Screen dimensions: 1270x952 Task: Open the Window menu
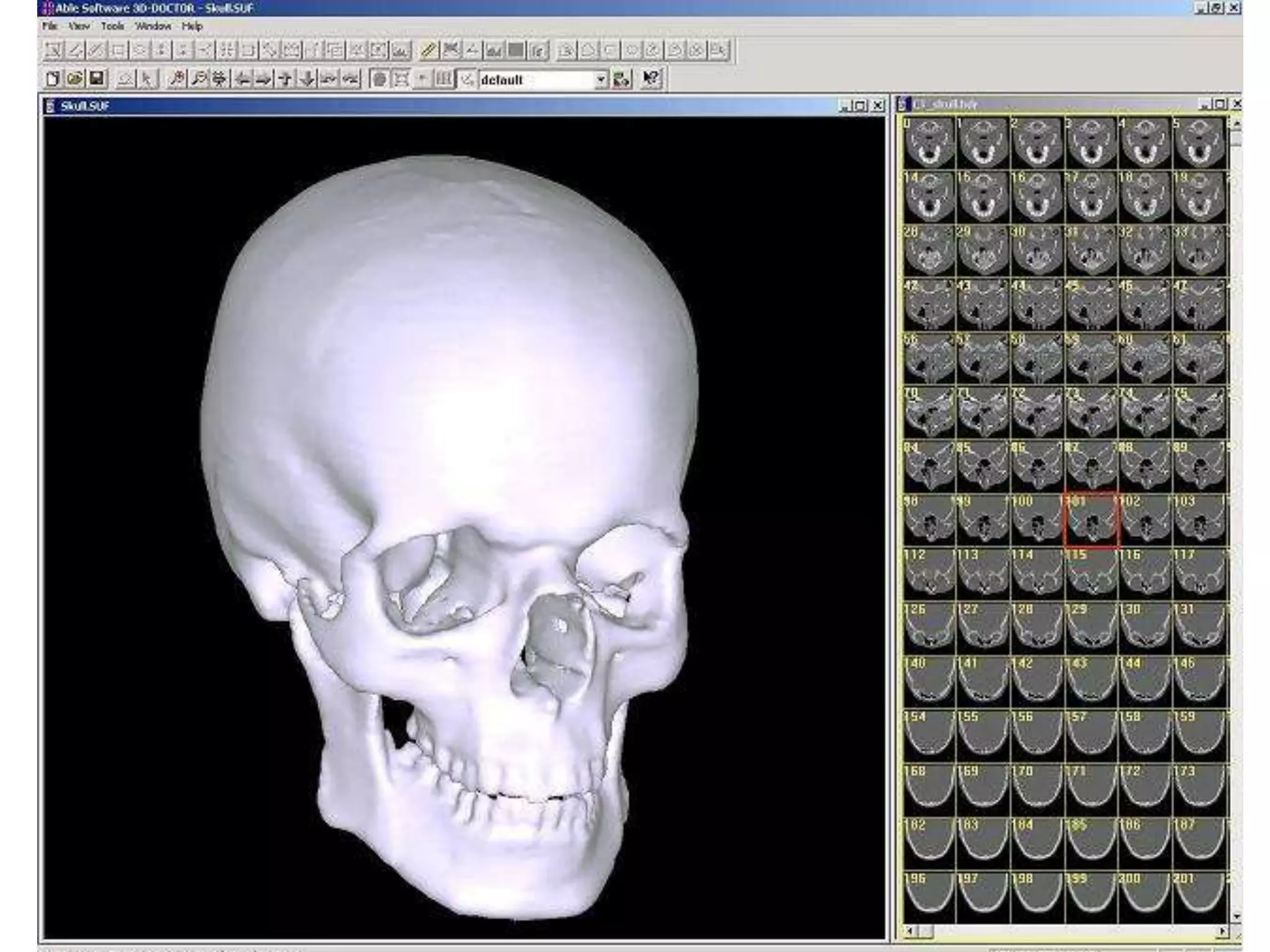point(153,26)
